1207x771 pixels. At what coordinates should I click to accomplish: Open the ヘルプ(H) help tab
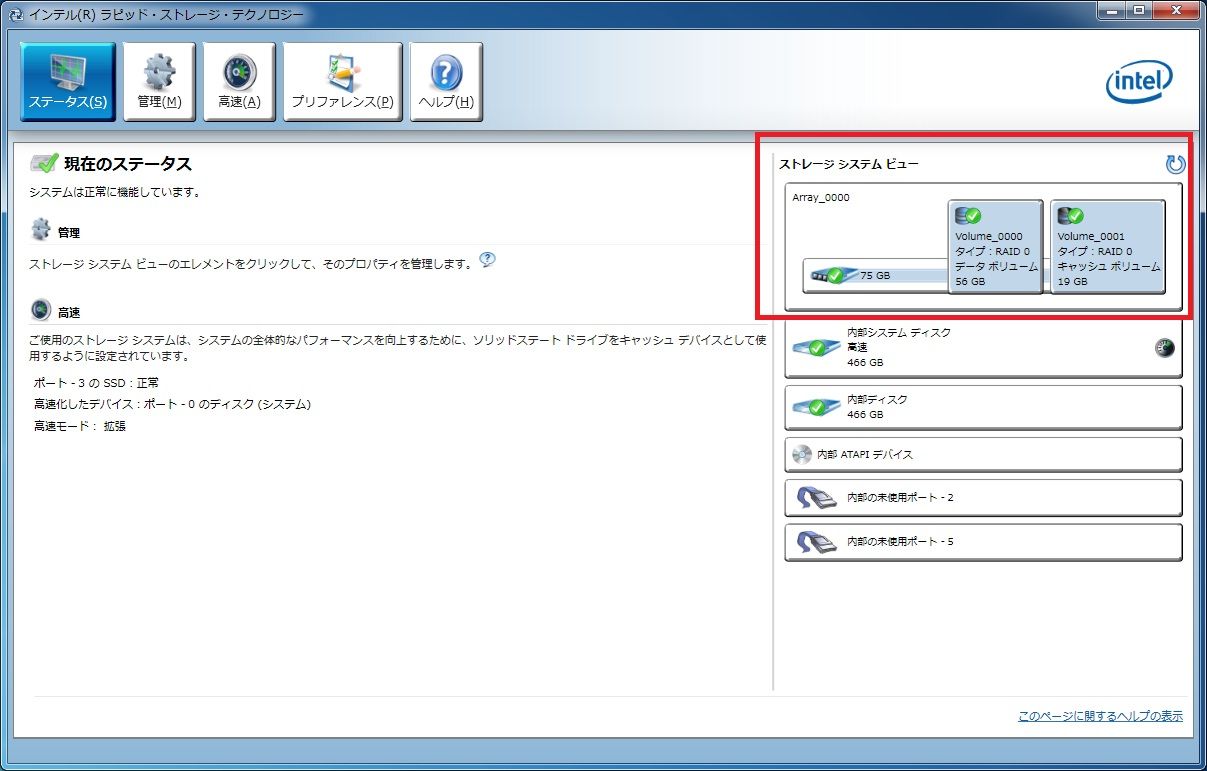tap(446, 82)
